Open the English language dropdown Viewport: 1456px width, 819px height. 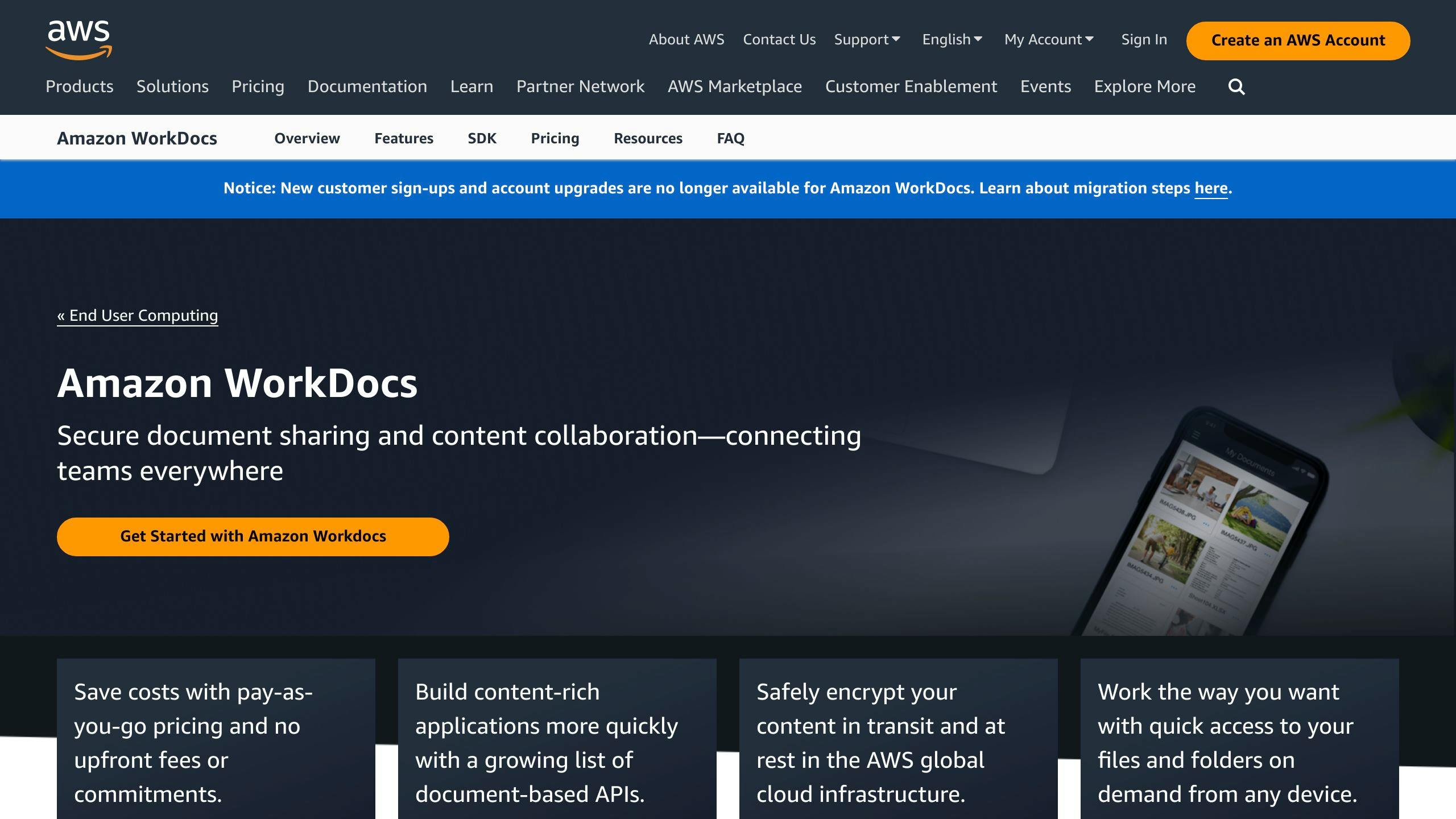pos(952,39)
